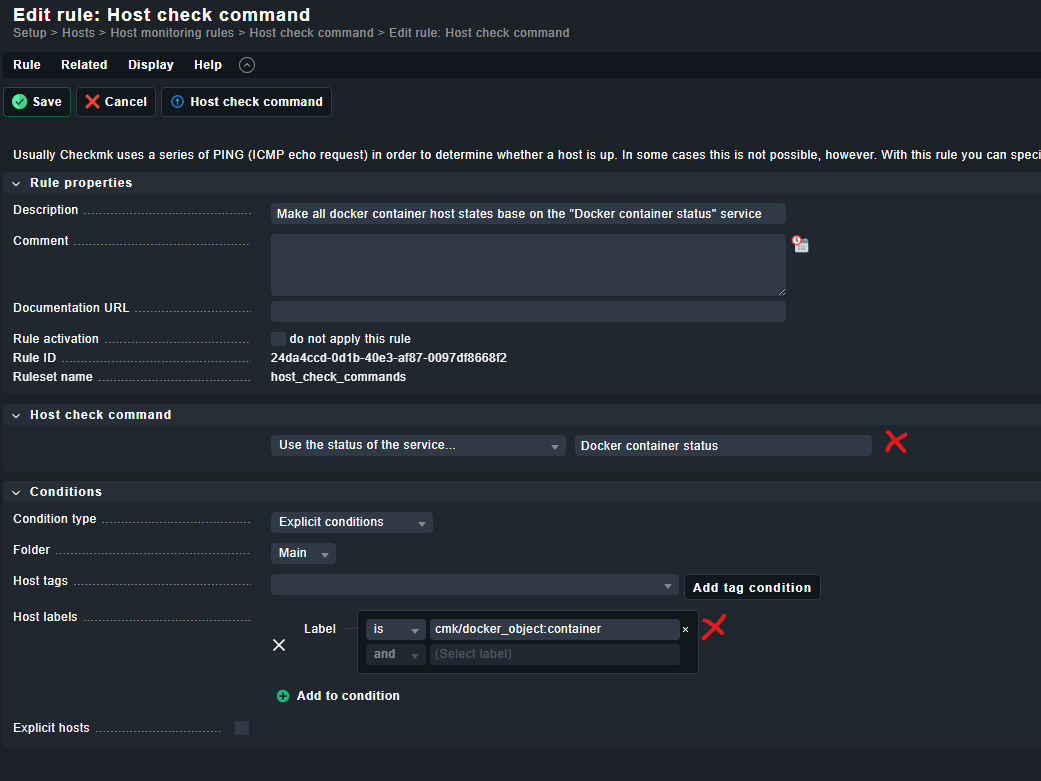
Task: Open the label operator 'is' dropdown
Action: (395, 629)
